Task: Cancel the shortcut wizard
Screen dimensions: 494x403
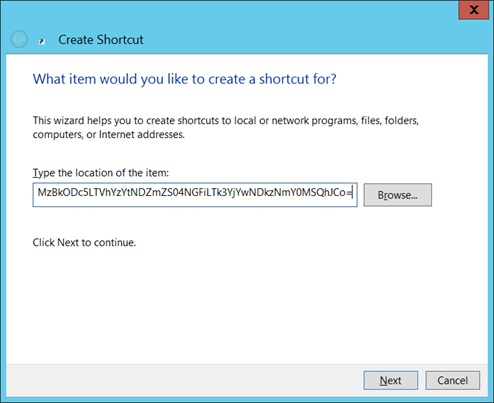Action: pos(453,380)
